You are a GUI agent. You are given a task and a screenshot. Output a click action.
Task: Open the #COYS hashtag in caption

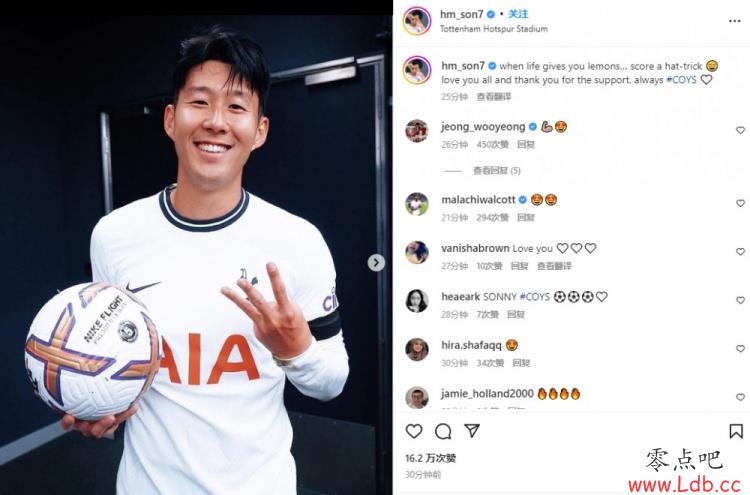[x=681, y=80]
